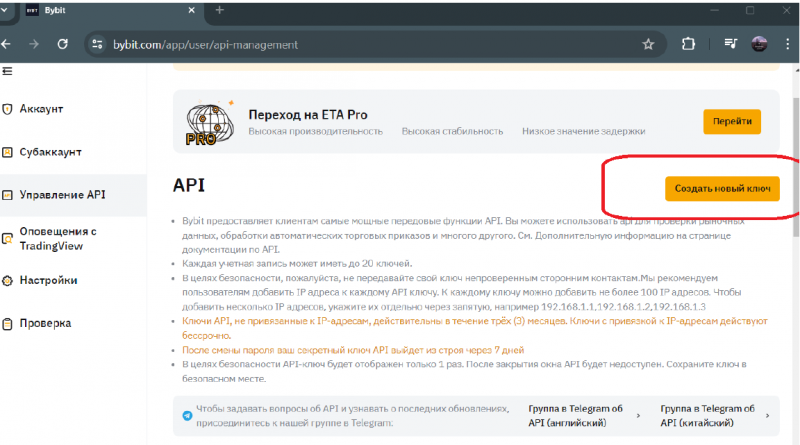This screenshot has width=800, height=445.
Task: Click the Субаккаунт sidebar icon
Action: (x=7, y=152)
